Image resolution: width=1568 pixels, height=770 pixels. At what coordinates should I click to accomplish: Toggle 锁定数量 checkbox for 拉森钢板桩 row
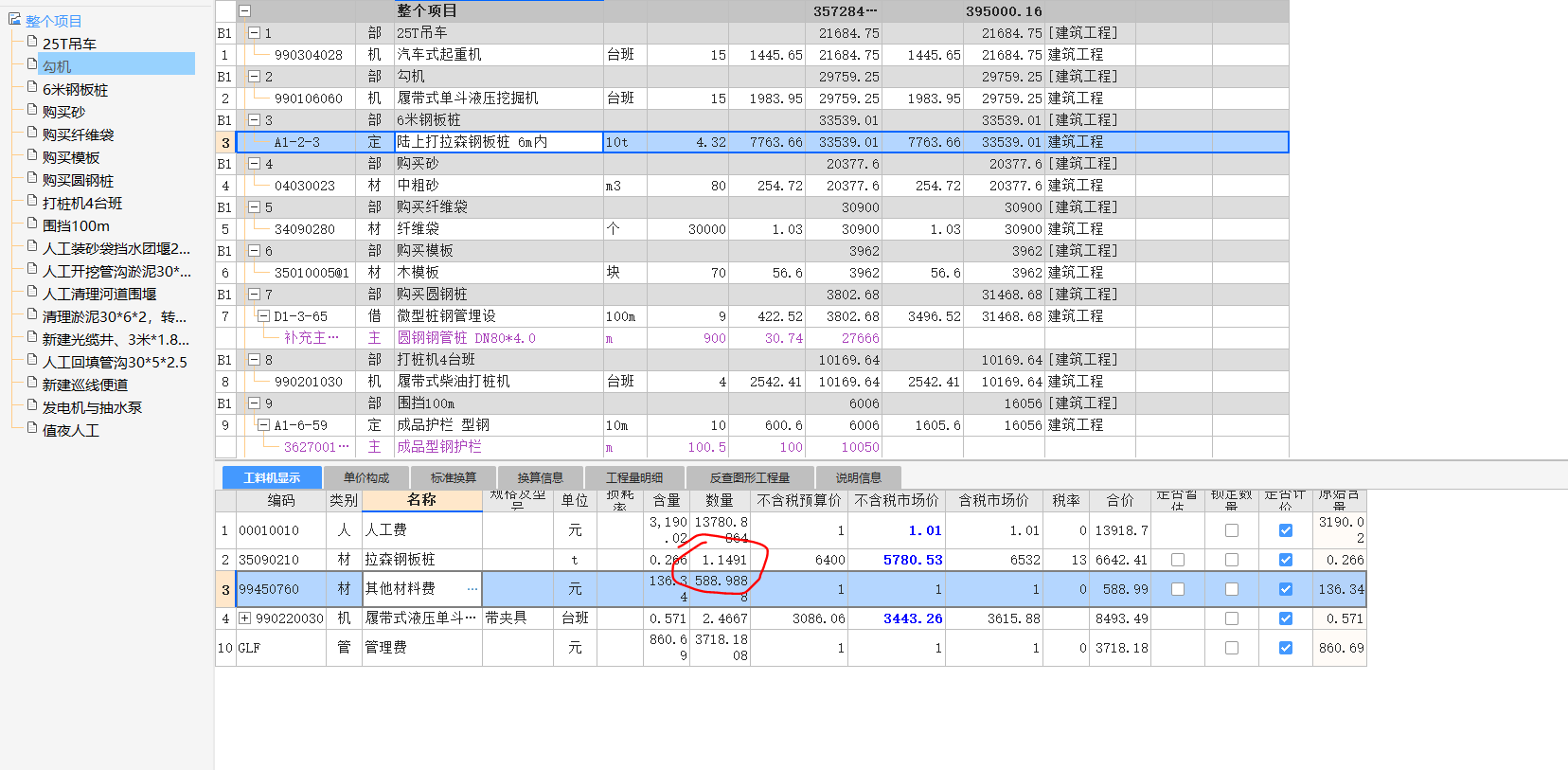(1232, 560)
